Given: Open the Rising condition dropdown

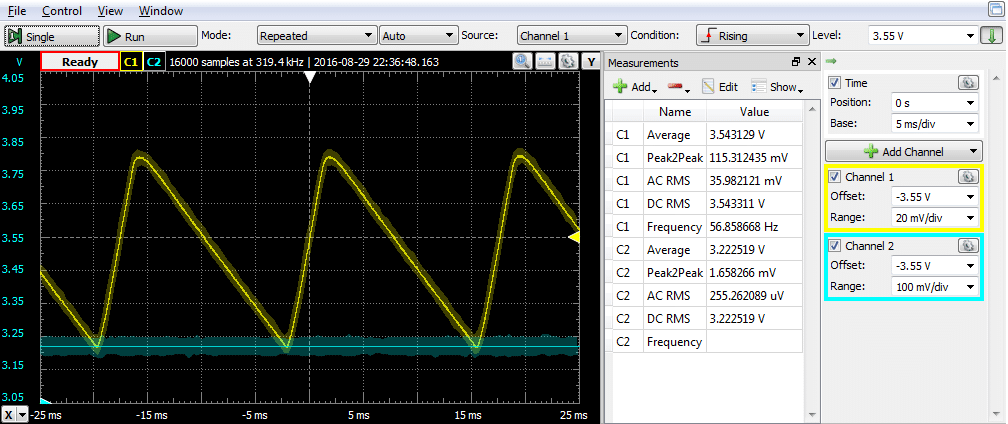Looking at the screenshot, I should pos(752,36).
